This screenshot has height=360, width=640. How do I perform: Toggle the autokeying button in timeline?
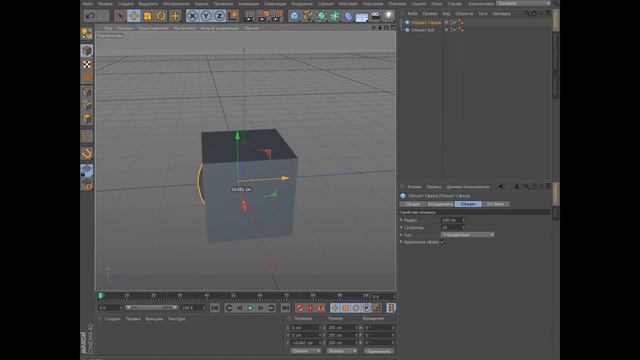(310, 308)
